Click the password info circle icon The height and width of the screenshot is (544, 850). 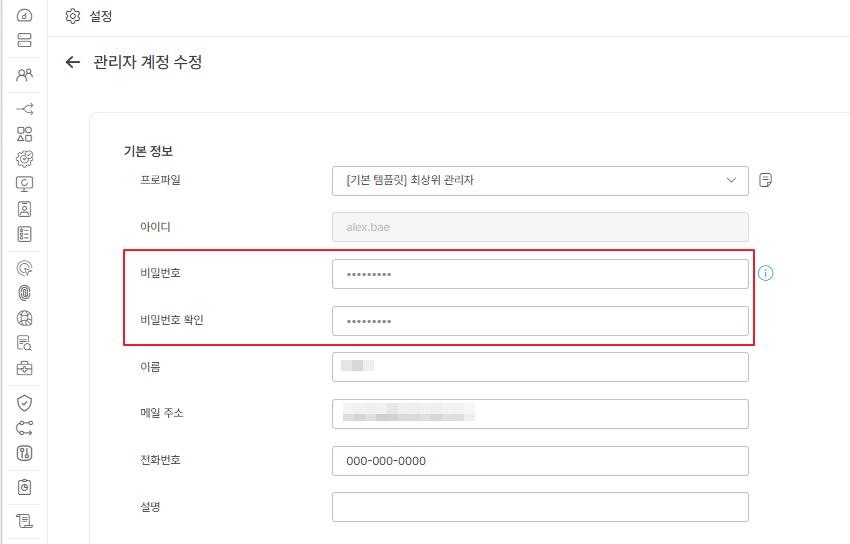(767, 273)
